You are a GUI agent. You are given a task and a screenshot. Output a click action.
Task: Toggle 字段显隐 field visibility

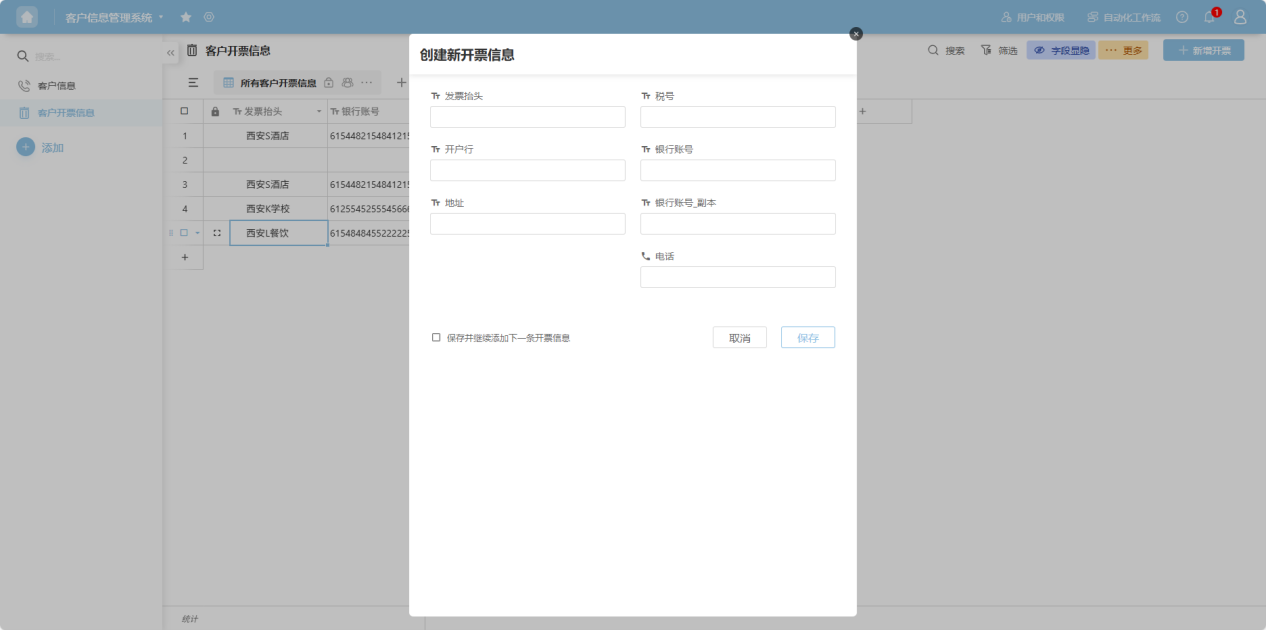(x=1061, y=50)
